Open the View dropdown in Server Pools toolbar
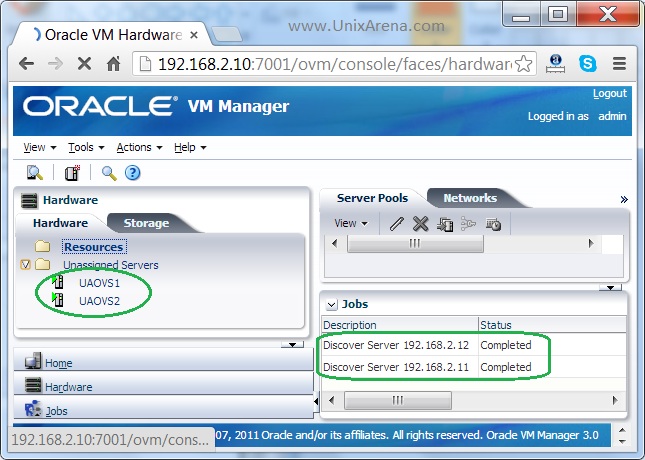This screenshot has height=460, width=645. point(351,223)
